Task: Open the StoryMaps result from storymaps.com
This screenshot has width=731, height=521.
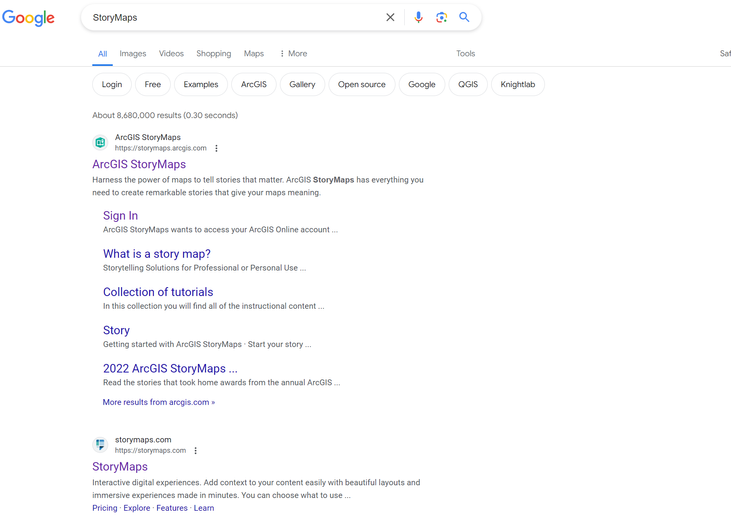Action: 120,467
